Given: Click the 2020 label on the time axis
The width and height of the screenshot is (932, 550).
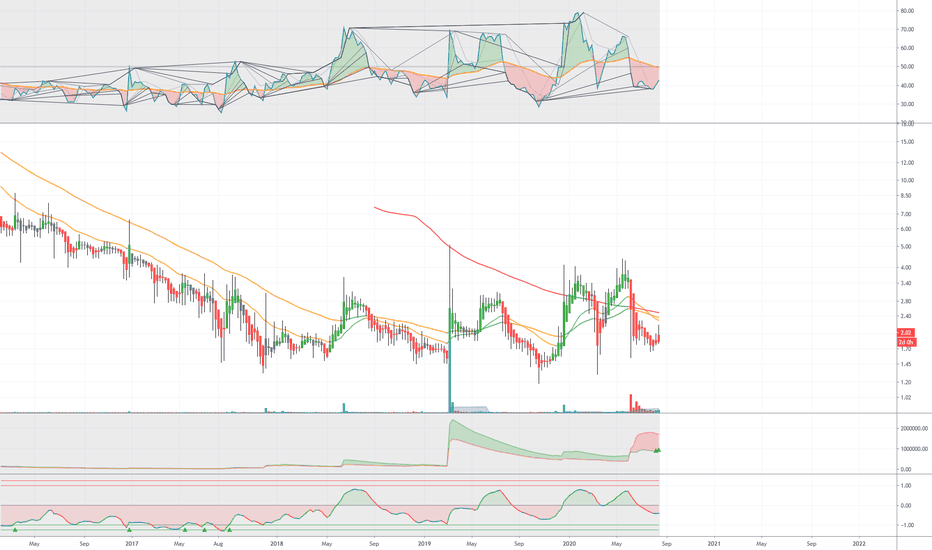Looking at the screenshot, I should (569, 543).
